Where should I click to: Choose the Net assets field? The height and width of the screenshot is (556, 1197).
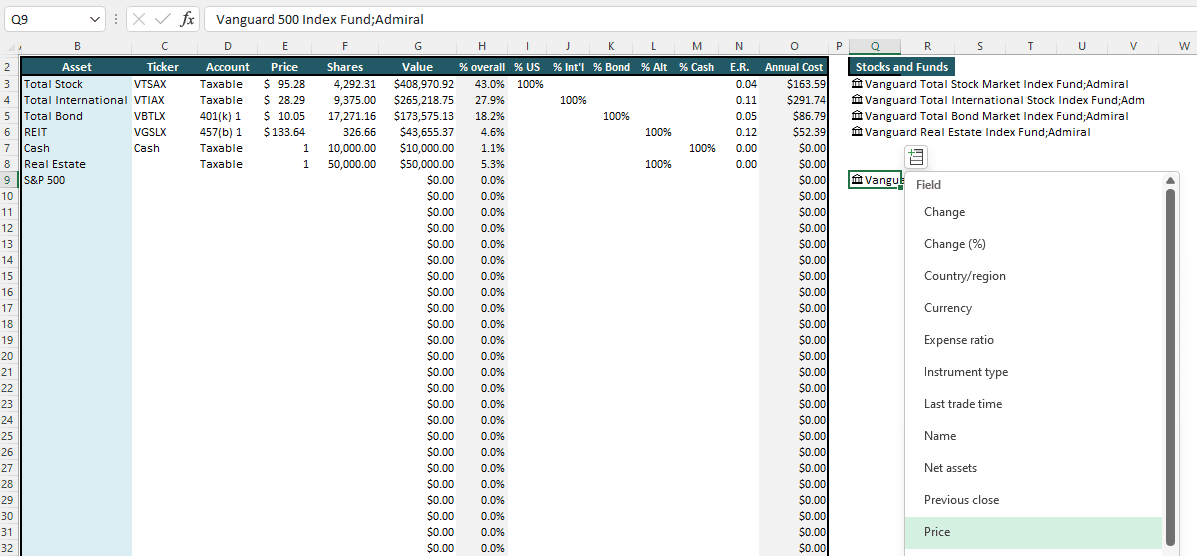tap(1034, 468)
